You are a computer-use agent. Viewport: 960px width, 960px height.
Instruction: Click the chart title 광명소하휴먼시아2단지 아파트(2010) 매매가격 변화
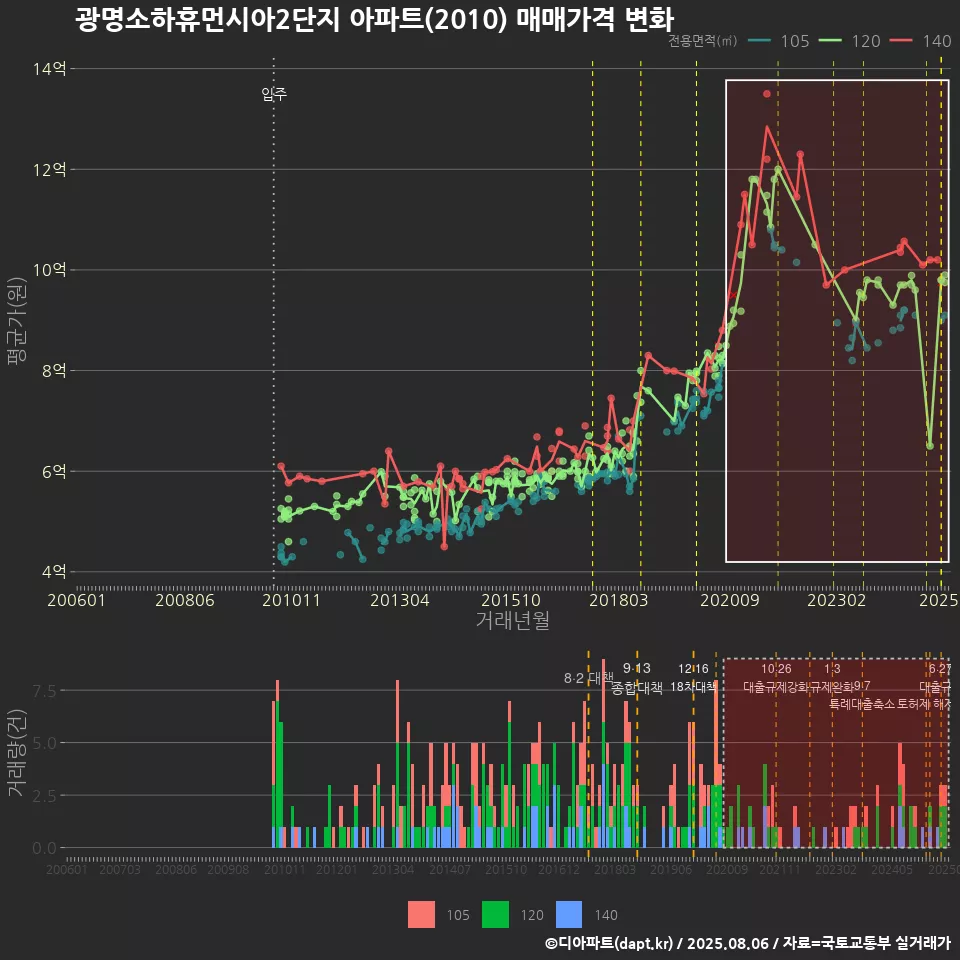click(x=375, y=19)
